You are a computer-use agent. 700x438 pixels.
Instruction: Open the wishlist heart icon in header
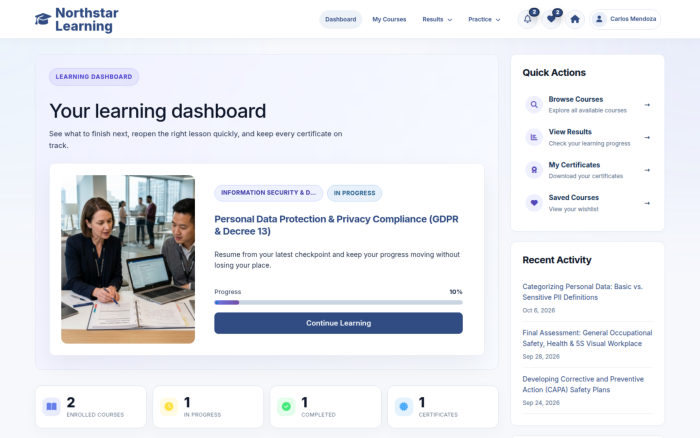pos(551,19)
